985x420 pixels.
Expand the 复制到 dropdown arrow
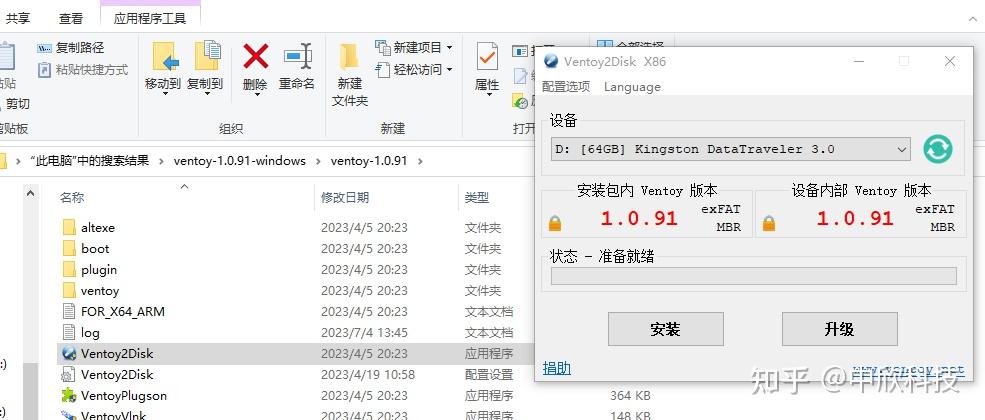(x=207, y=94)
